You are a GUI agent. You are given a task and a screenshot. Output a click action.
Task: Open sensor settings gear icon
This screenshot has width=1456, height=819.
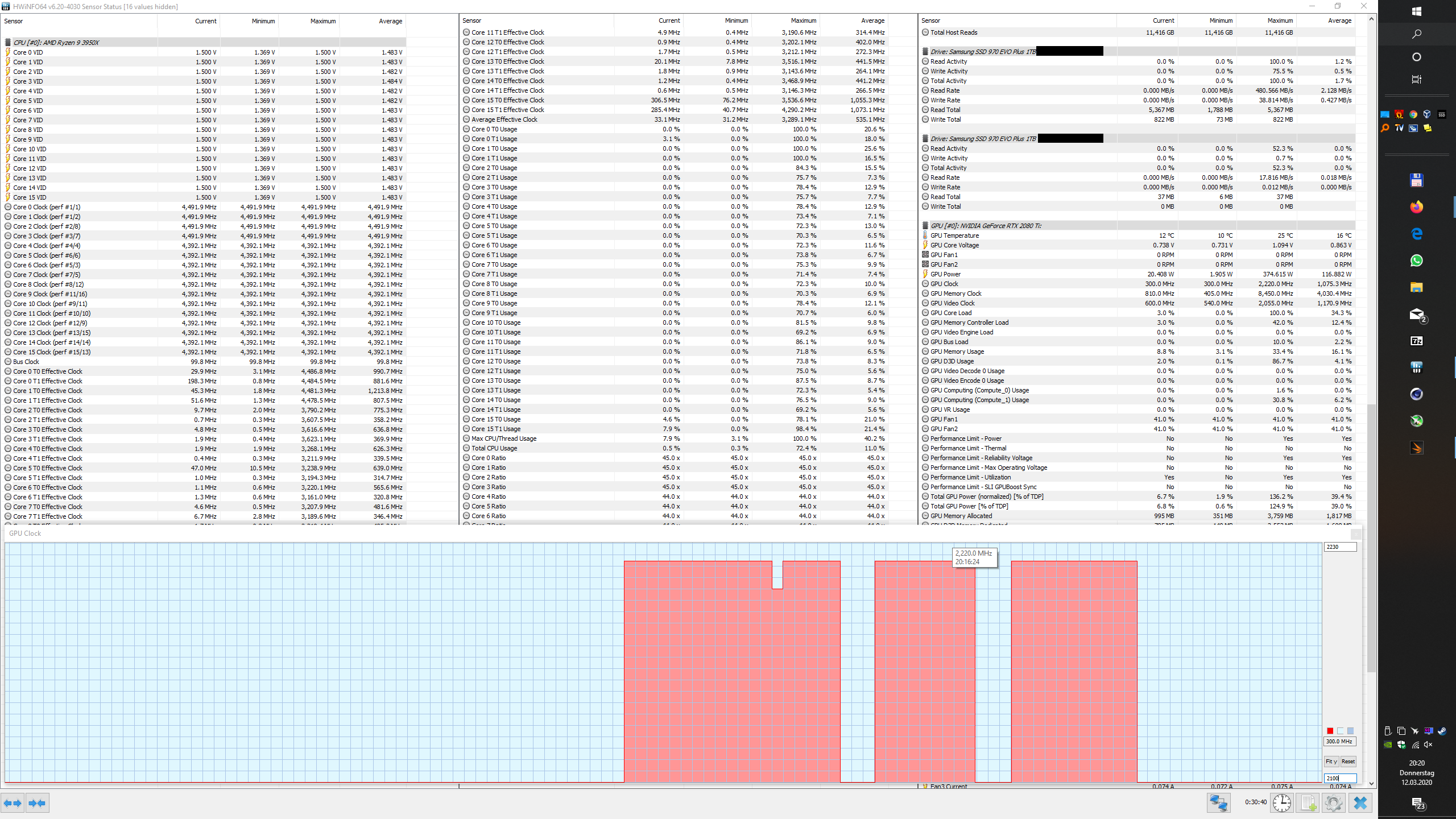click(x=1334, y=803)
